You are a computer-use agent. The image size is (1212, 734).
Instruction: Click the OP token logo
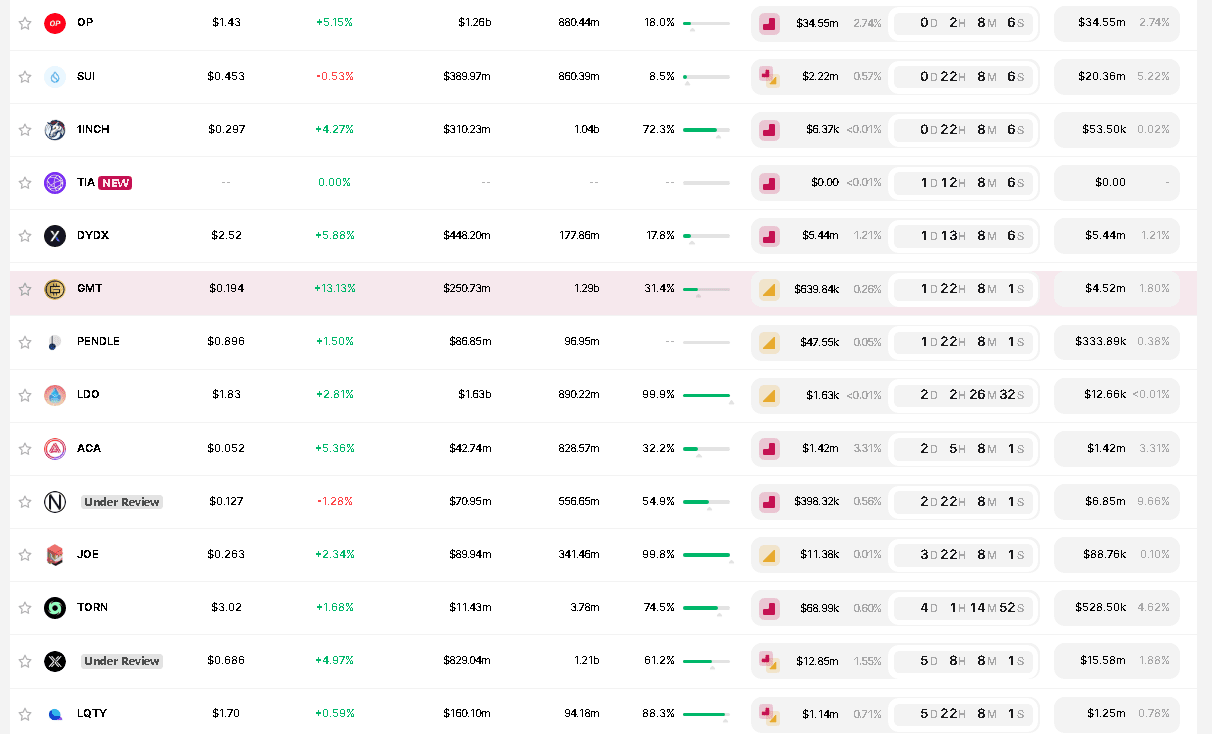(55, 22)
